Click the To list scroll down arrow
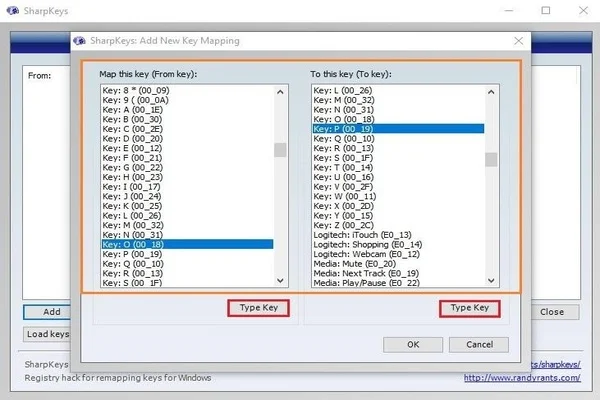600x400 pixels. 491,281
